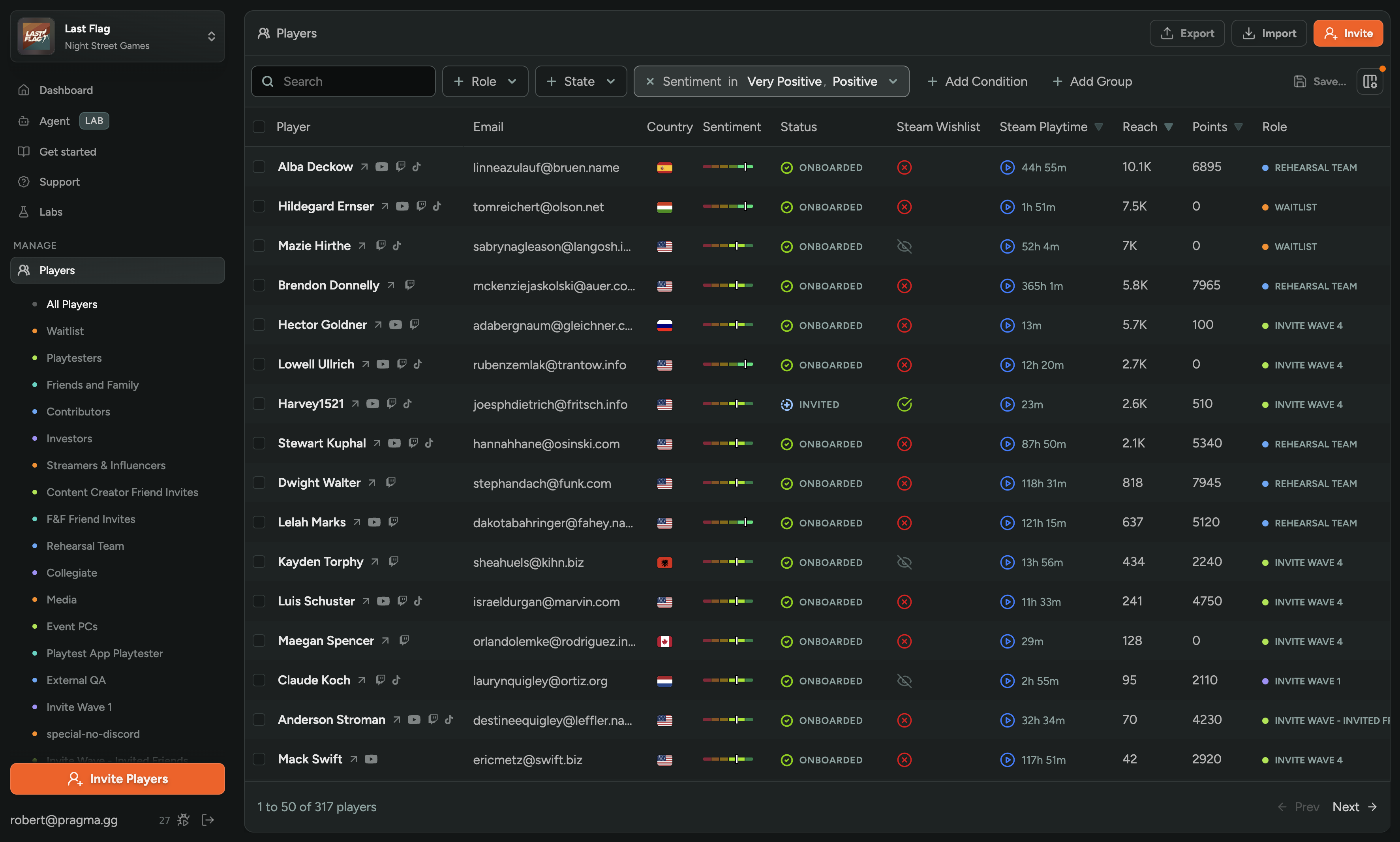Click Mazie Hirthe's hidden wishlist icon
1400x842 pixels.
(905, 246)
